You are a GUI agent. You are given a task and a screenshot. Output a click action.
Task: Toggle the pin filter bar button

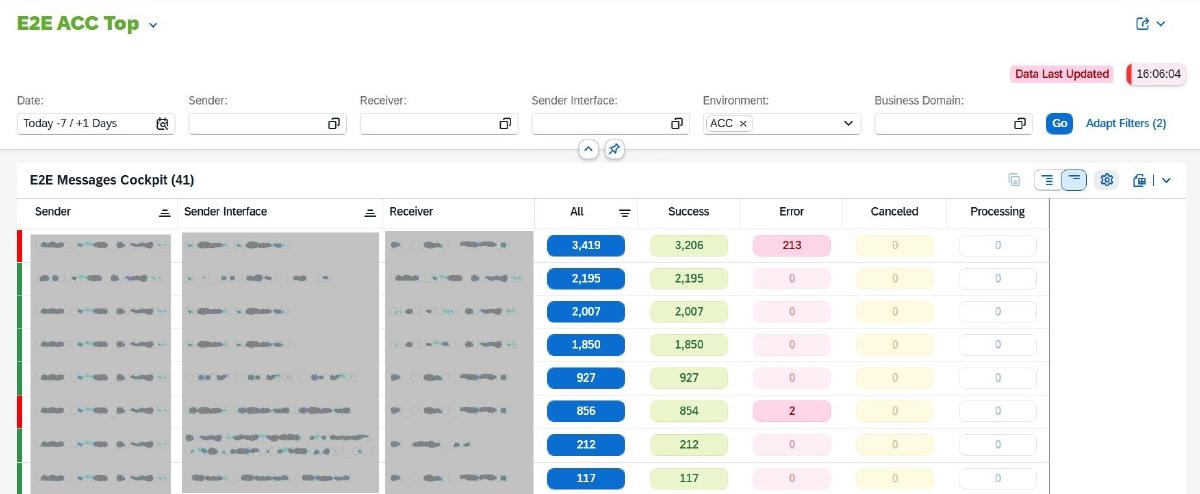tap(614, 149)
